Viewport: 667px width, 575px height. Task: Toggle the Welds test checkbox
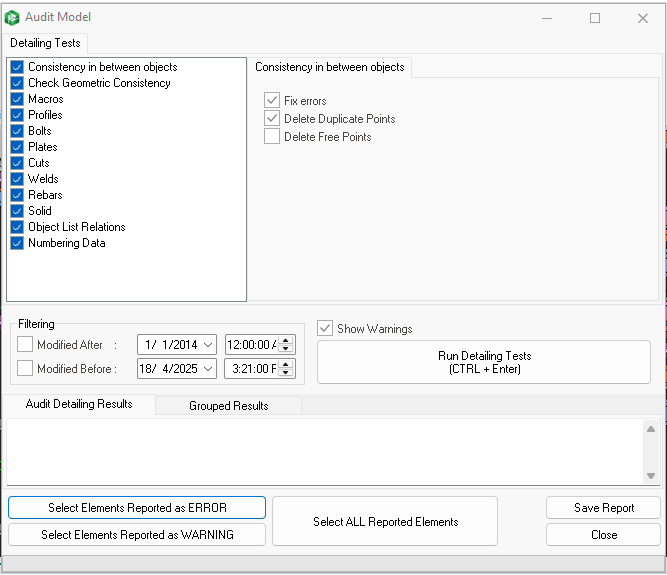tap(17, 179)
